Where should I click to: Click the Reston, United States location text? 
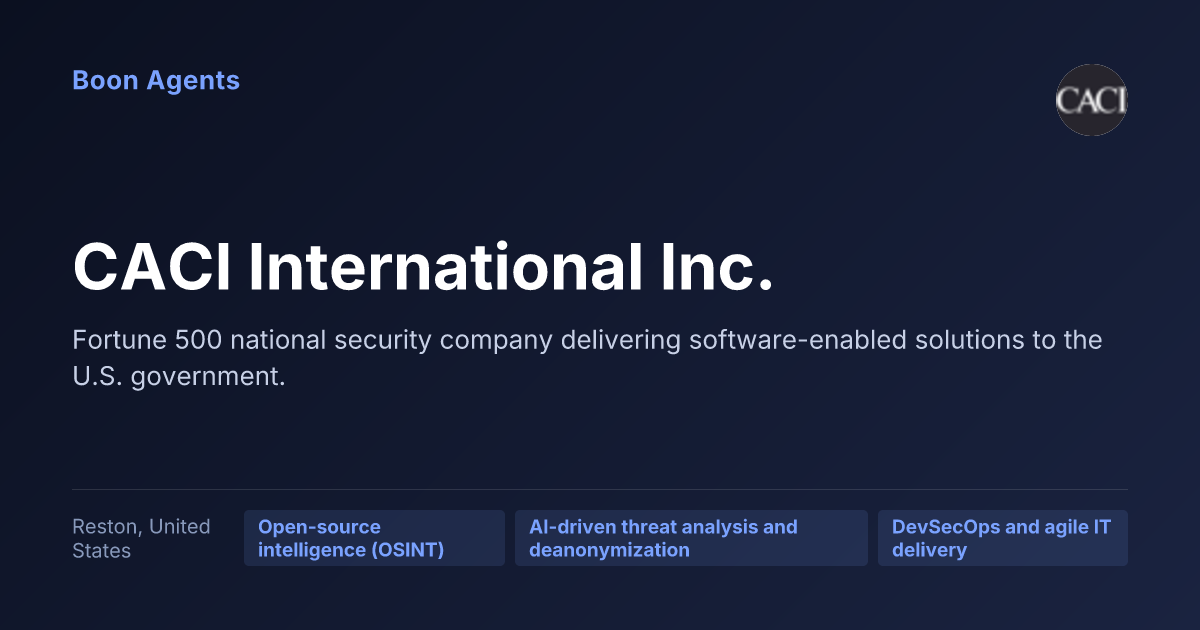tap(141, 538)
